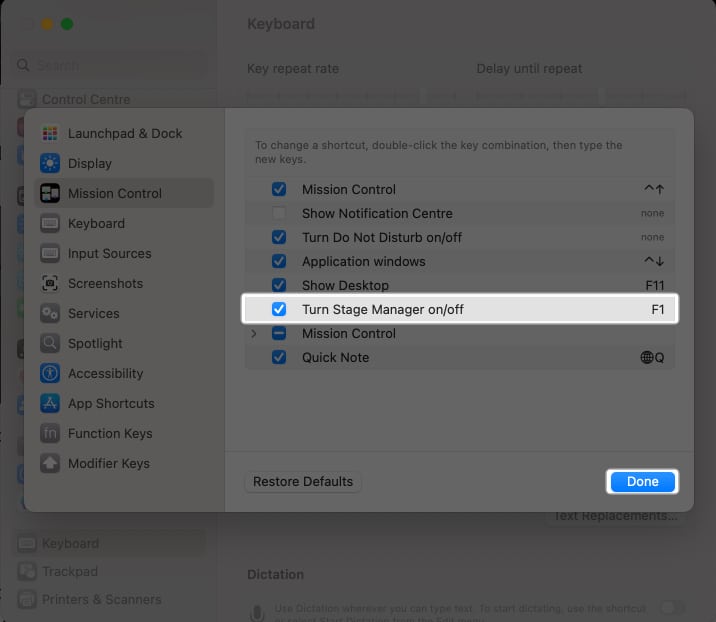716x622 pixels.
Task: Click the search magnifier in Settings window
Action: [x=23, y=65]
